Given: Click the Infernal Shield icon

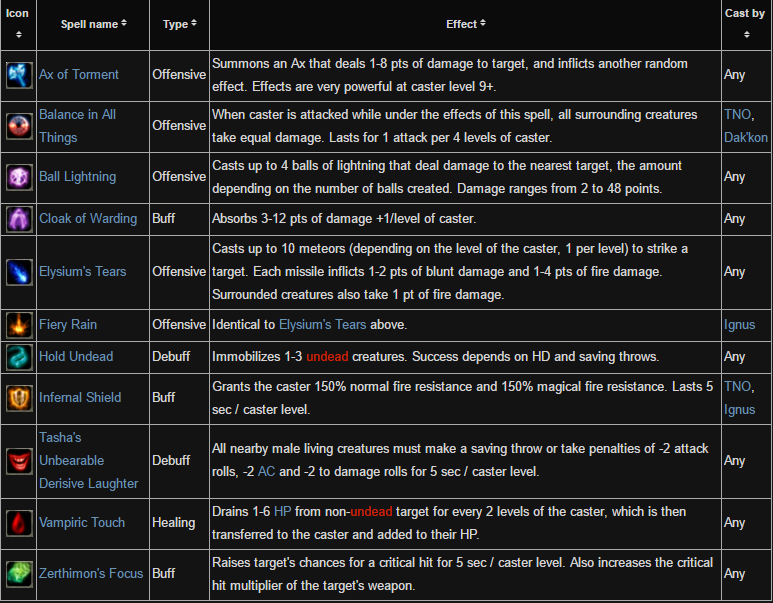Looking at the screenshot, I should pyautogui.click(x=18, y=397).
